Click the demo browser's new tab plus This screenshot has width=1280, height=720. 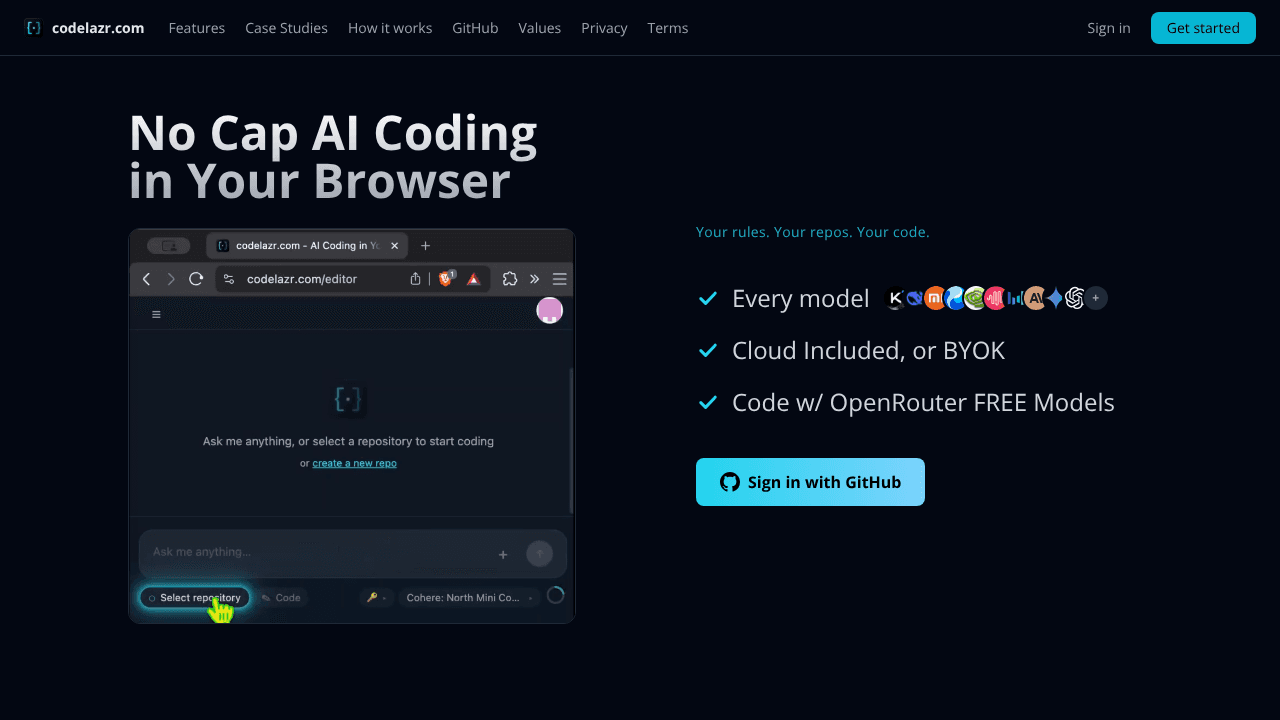(425, 246)
